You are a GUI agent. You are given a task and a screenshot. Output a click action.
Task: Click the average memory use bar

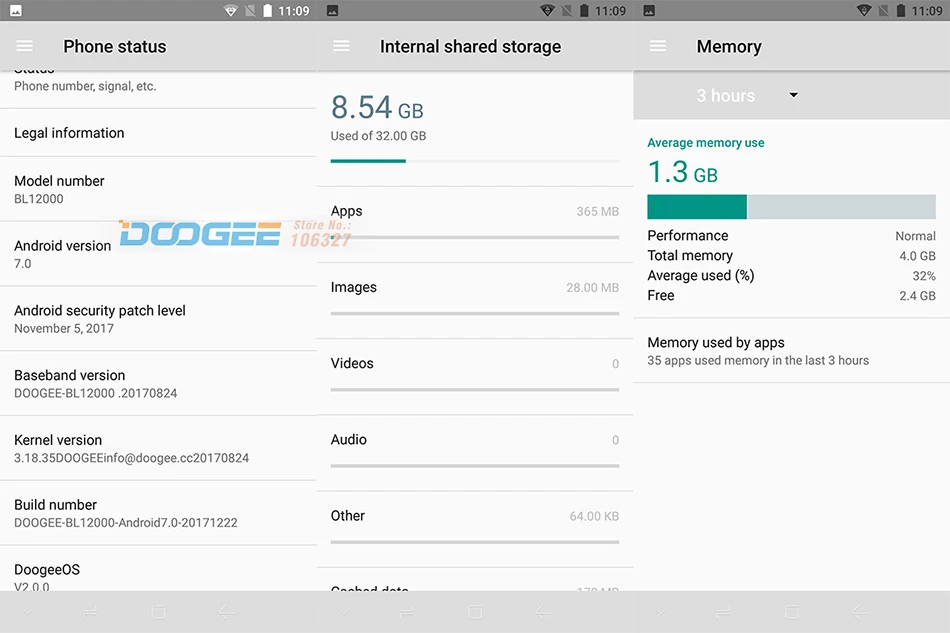tap(791, 207)
